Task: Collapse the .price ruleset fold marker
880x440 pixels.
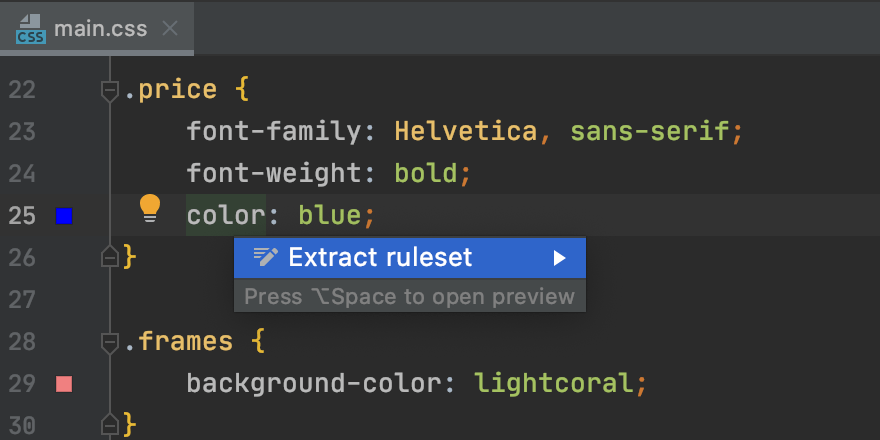Action: pos(110,91)
